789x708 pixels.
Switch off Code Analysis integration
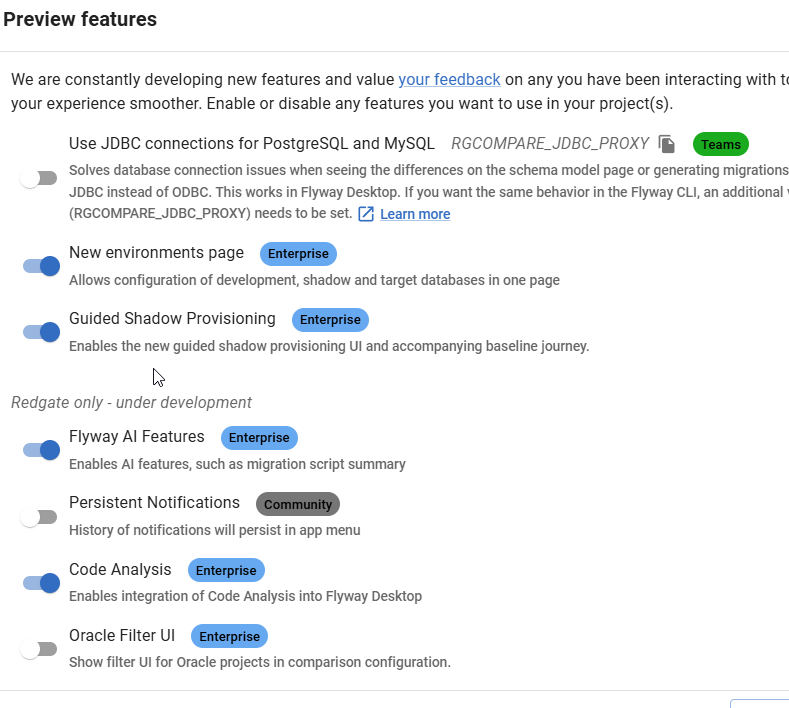tap(41, 583)
